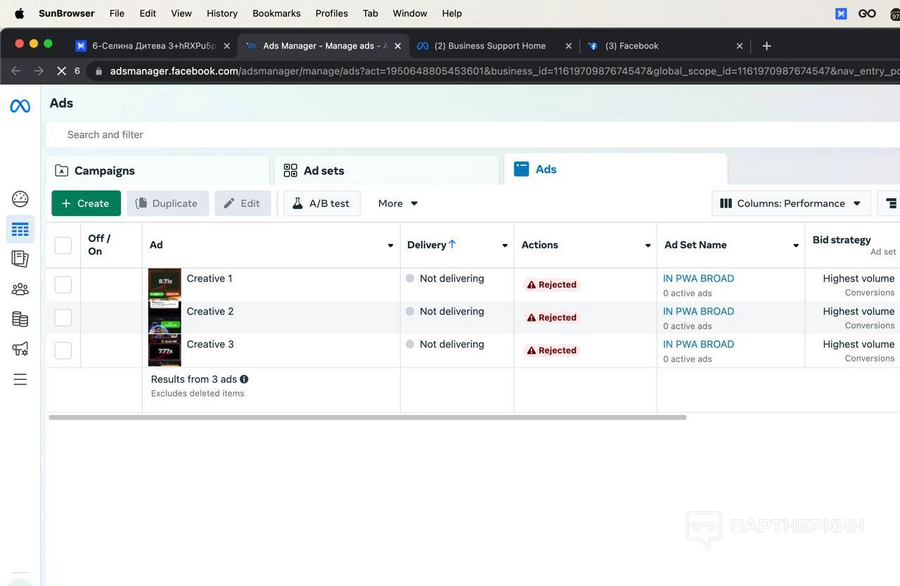Select the Ads tab

tap(616, 169)
